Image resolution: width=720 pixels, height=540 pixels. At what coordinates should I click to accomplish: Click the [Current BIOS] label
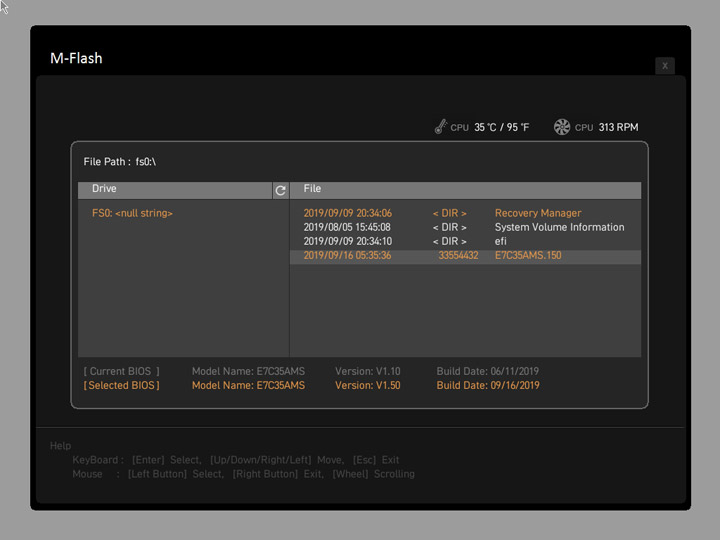(x=121, y=371)
